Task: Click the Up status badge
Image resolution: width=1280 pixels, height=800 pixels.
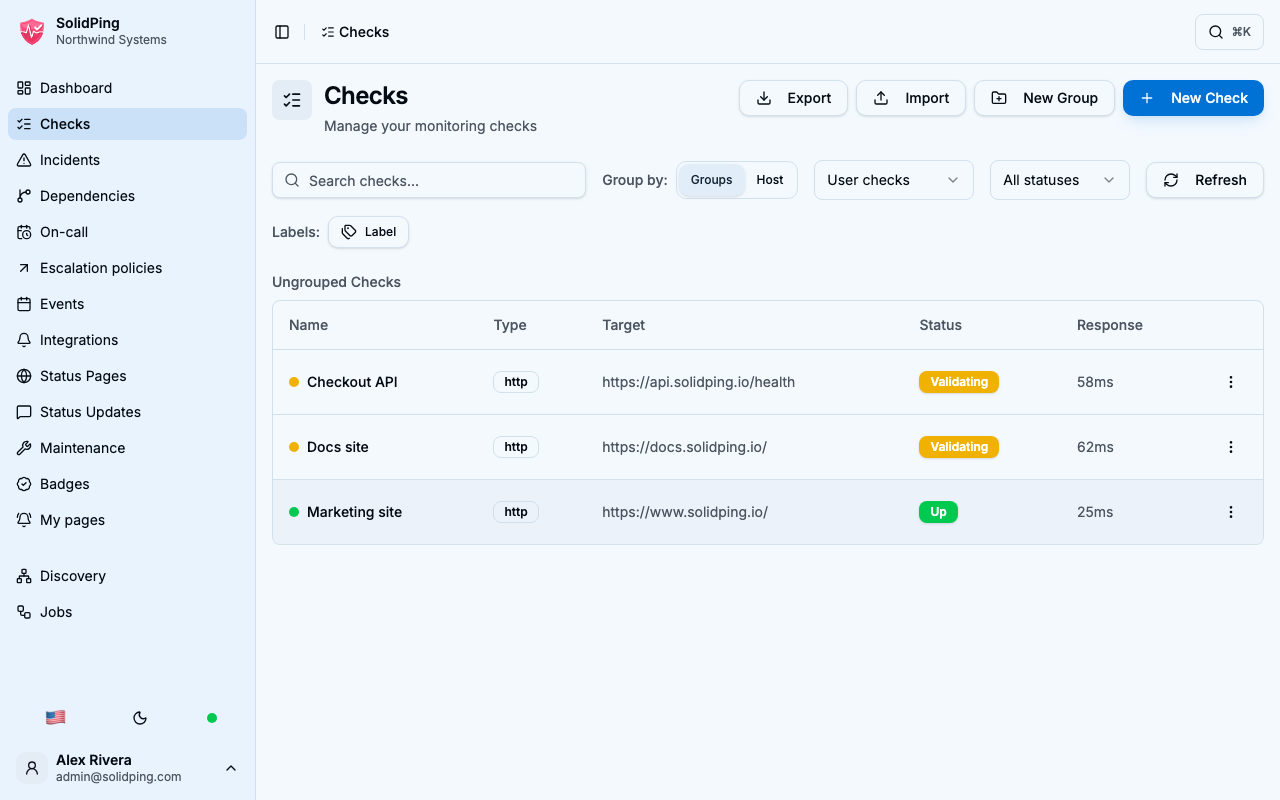Action: 938,512
